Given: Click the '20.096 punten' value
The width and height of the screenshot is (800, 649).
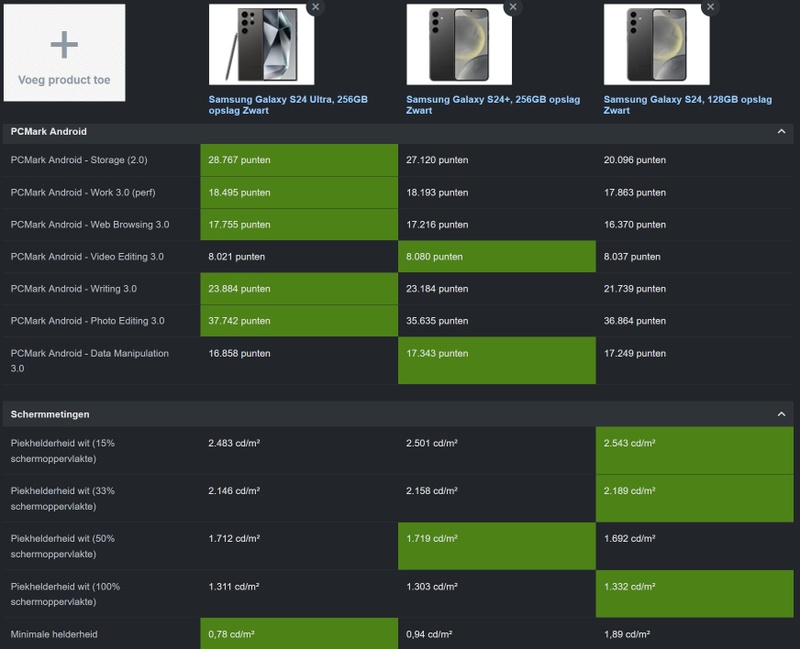Looking at the screenshot, I should (635, 160).
